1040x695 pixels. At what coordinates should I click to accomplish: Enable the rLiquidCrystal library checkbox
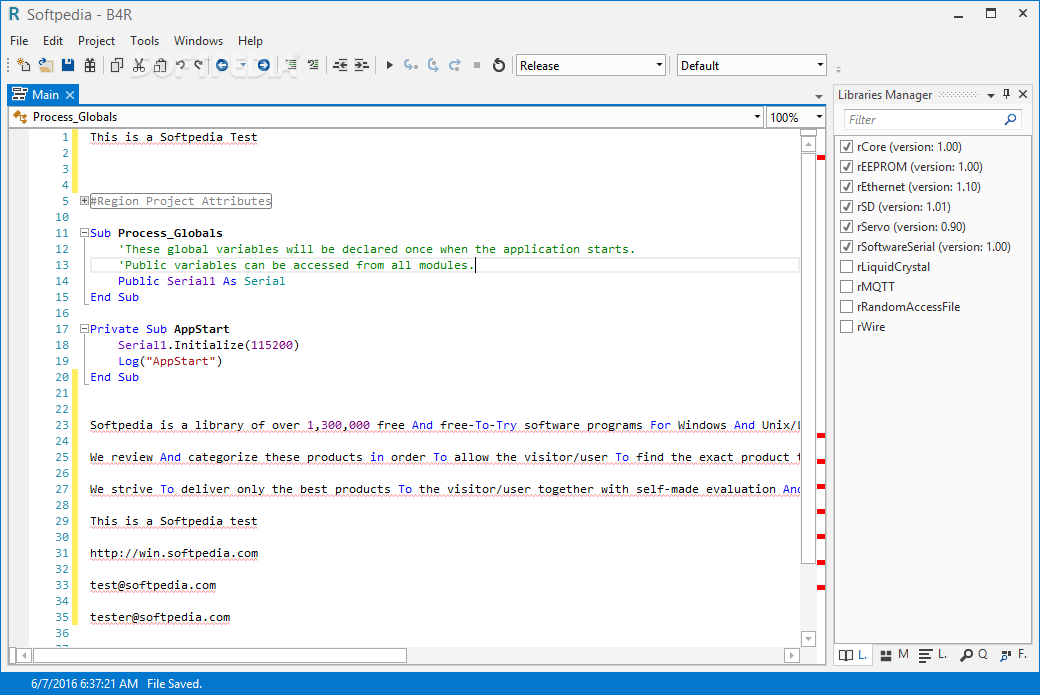pyautogui.click(x=846, y=267)
